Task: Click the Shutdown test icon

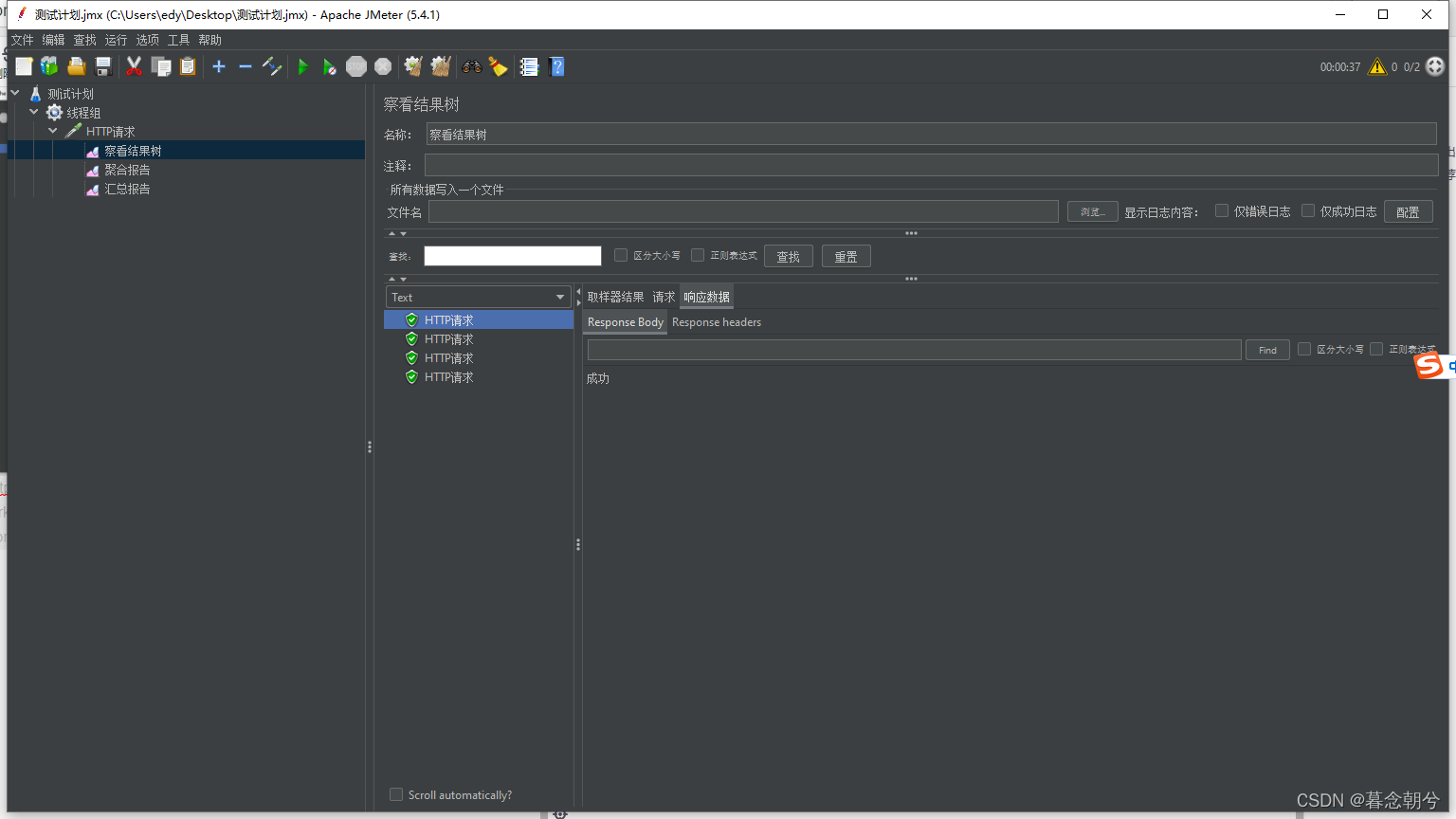Action: (x=383, y=66)
